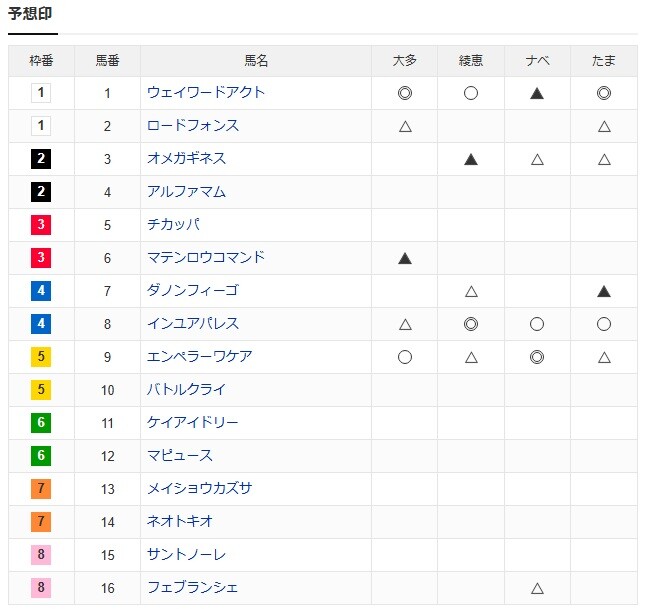Screen dimensions: 646x609
Task: Open horse link ウェイワードアクト
Action: [x=206, y=92]
